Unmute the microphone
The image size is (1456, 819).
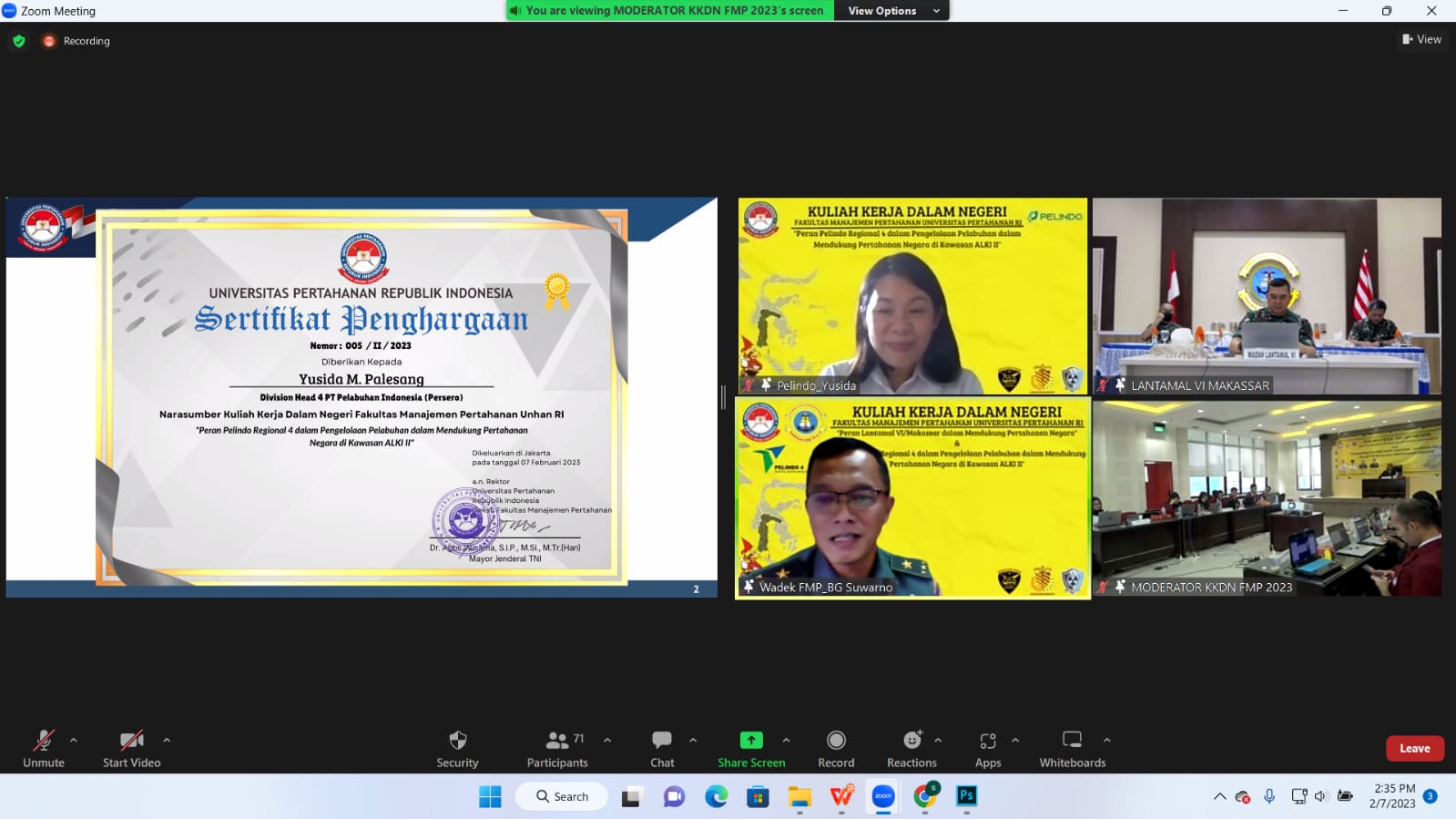44,749
